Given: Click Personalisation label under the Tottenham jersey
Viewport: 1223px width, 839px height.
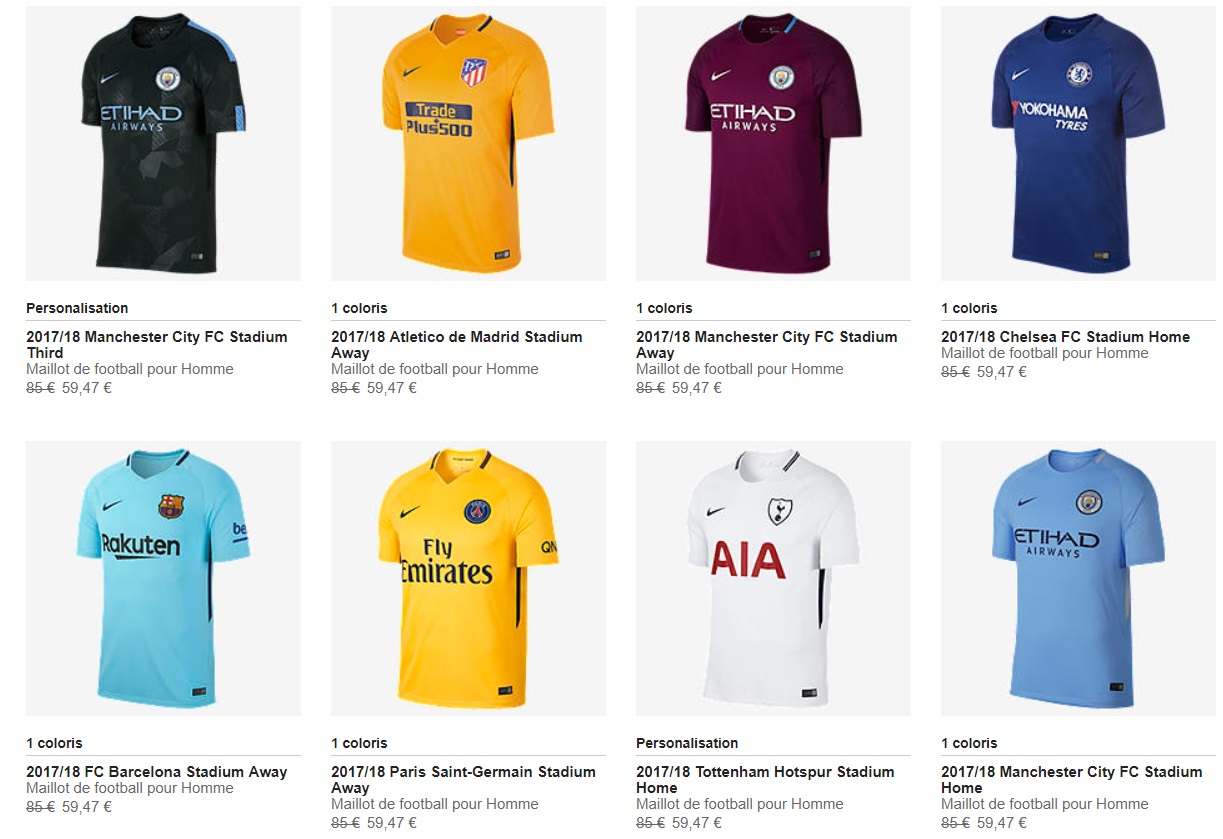Looking at the screenshot, I should 687,743.
